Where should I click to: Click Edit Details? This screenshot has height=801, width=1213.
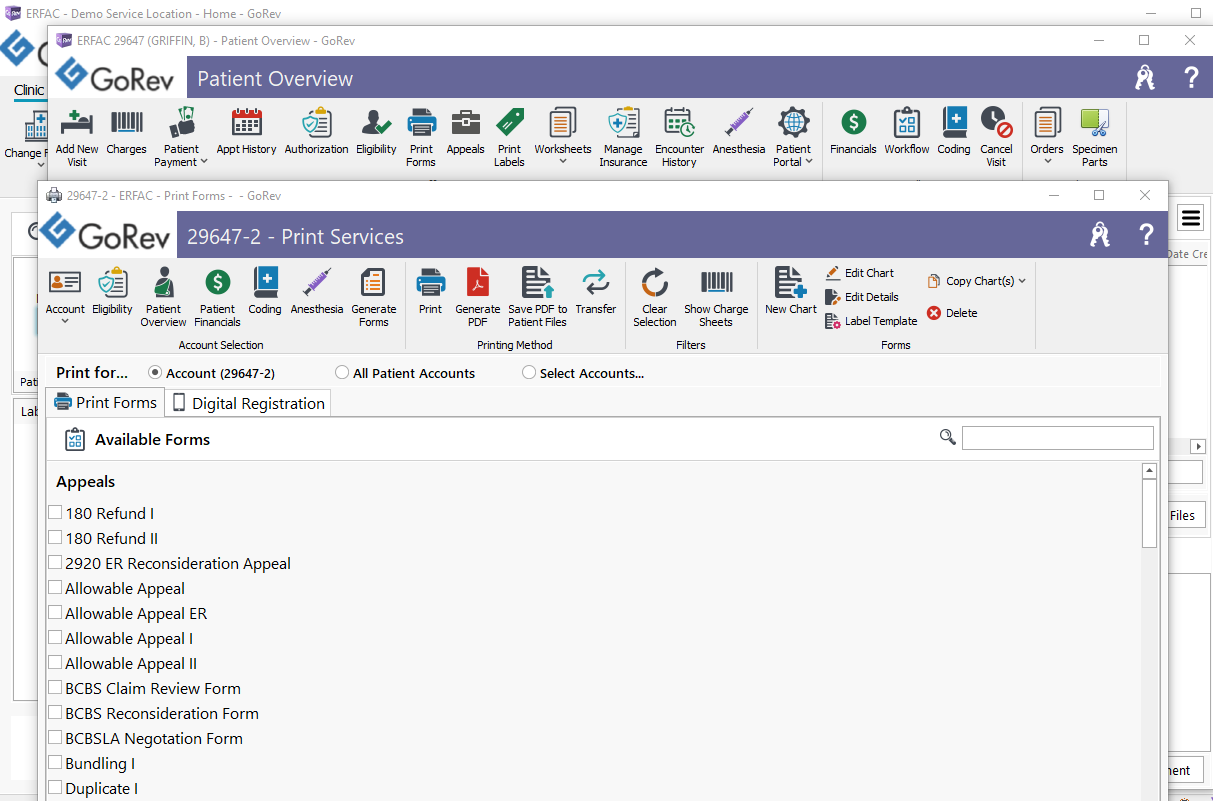click(861, 297)
